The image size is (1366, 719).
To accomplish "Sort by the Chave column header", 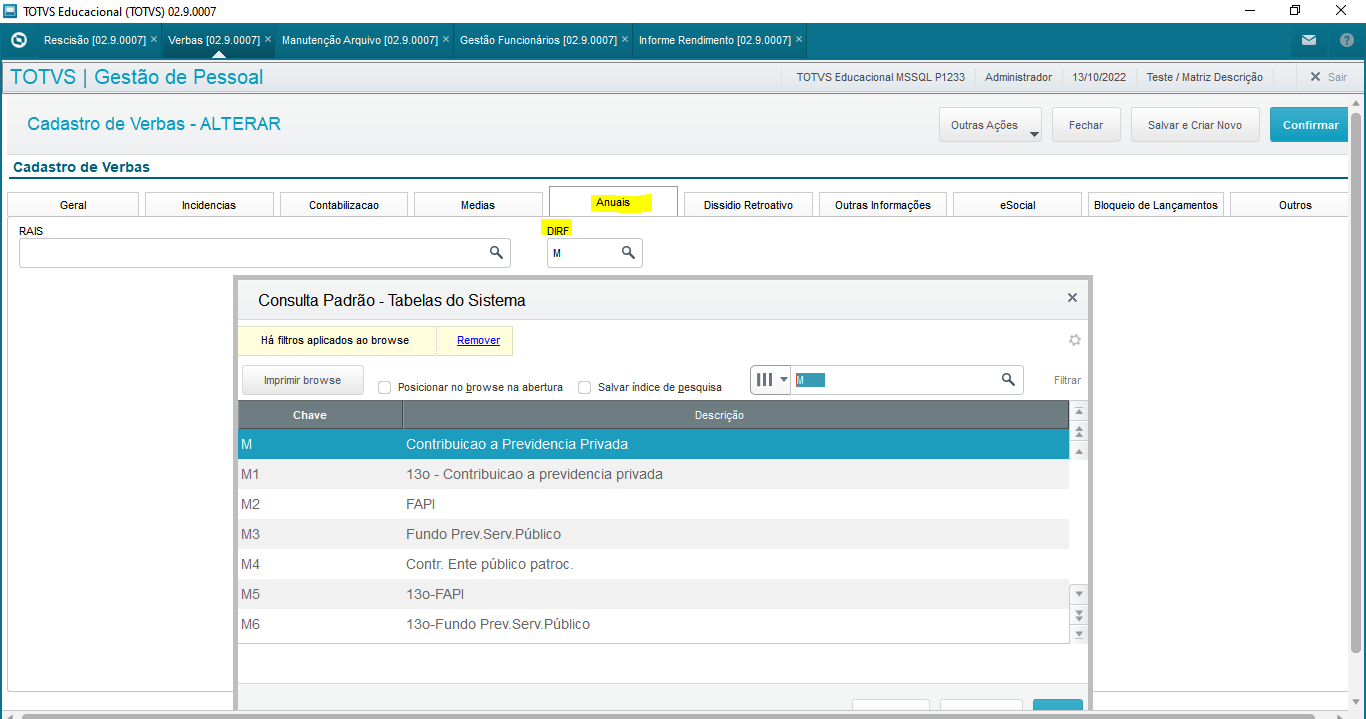I will (x=320, y=415).
